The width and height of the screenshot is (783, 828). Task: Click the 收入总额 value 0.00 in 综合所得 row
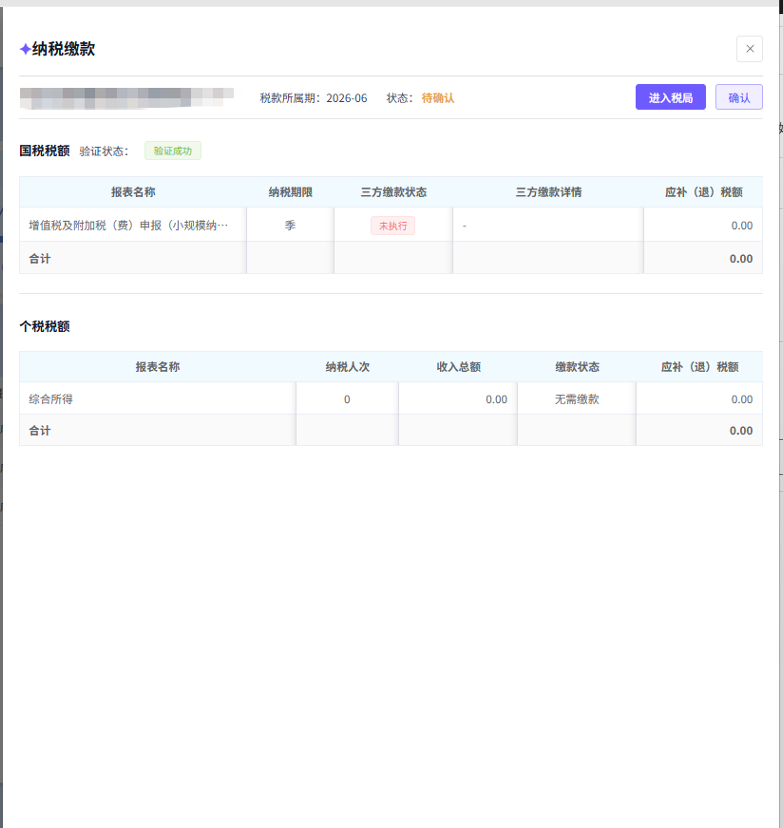[496, 399]
